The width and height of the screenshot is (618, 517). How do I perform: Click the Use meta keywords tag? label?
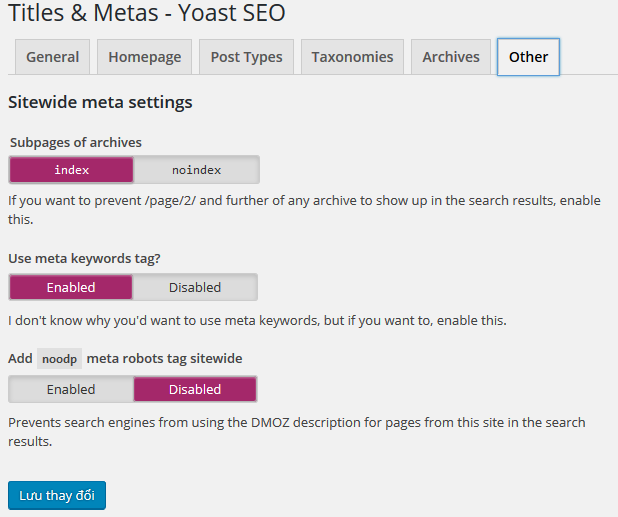[x=84, y=258]
